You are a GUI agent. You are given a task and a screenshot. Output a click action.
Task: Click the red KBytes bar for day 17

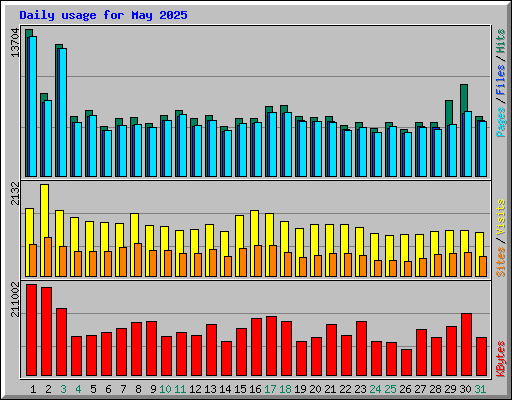[x=271, y=346]
